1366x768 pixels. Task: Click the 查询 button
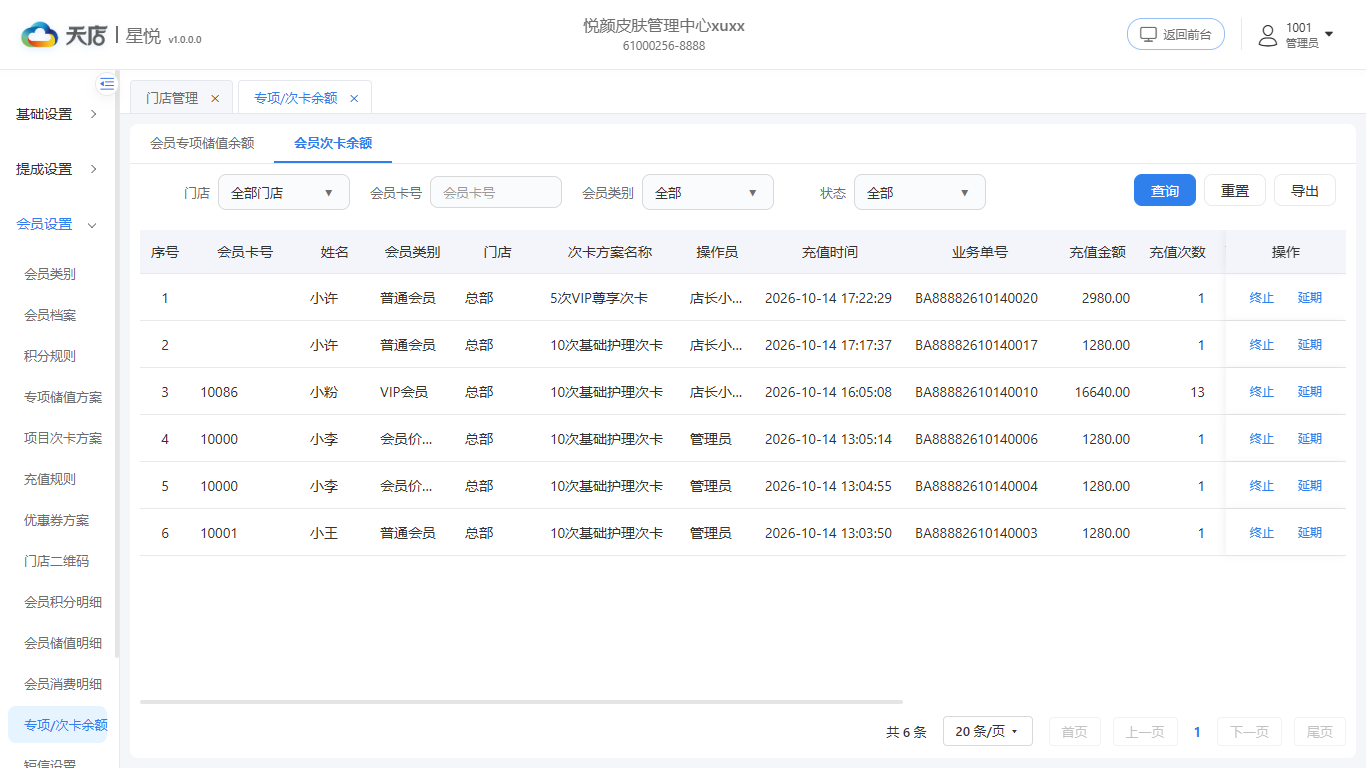tap(1165, 190)
